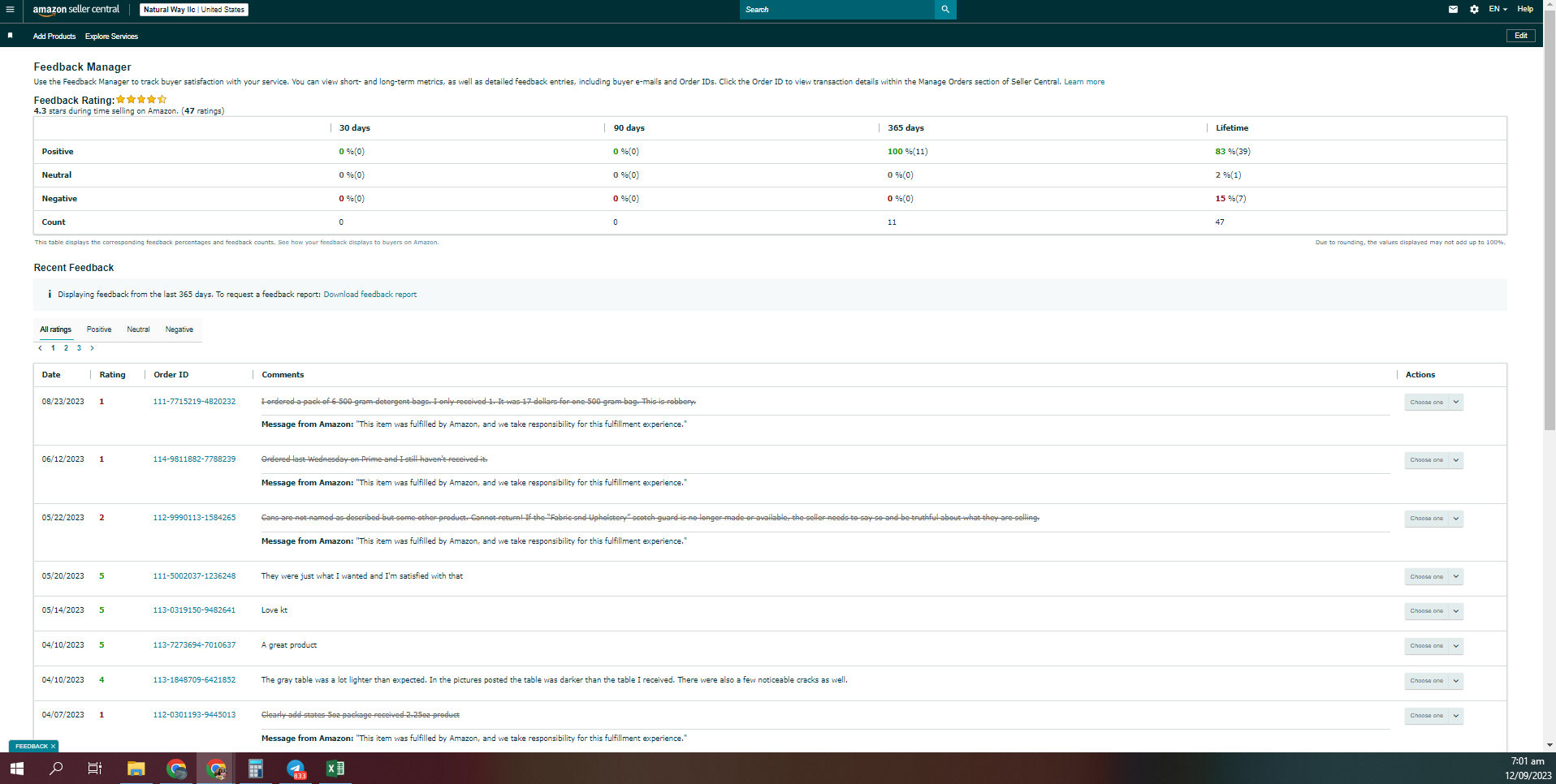This screenshot has width=1556, height=784.
Task: Click Explore Services in the top menu
Action: click(111, 37)
